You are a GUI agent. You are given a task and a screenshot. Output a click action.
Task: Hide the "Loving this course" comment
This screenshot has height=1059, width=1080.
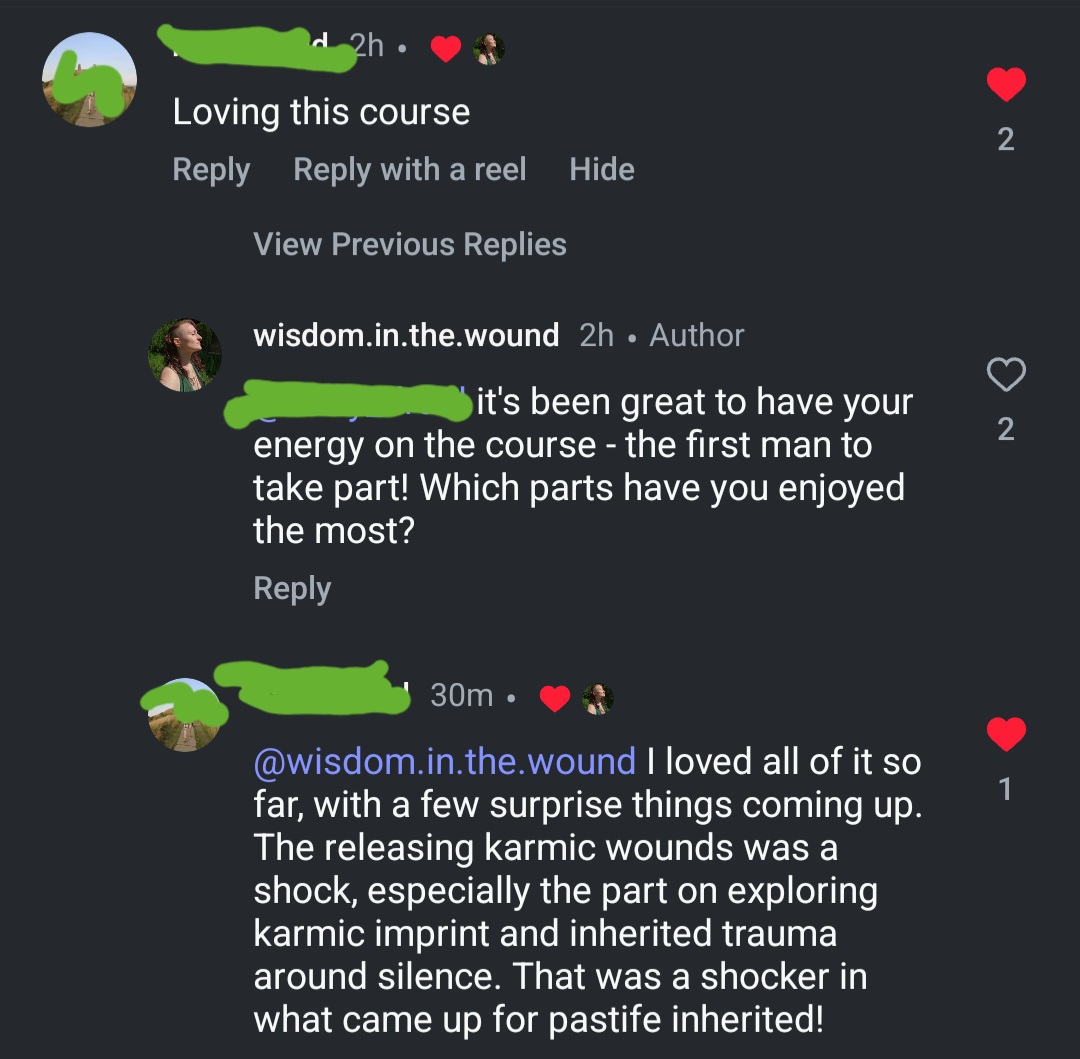click(x=602, y=170)
